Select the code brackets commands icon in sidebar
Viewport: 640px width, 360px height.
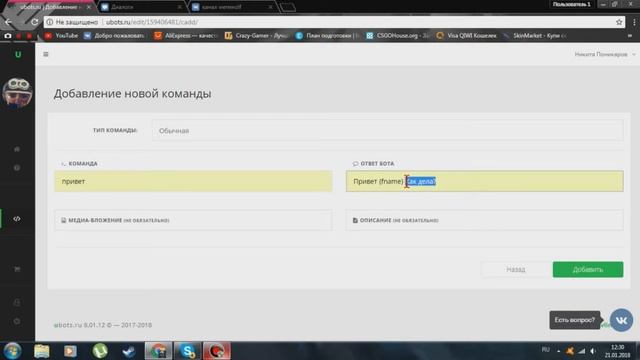17,219
